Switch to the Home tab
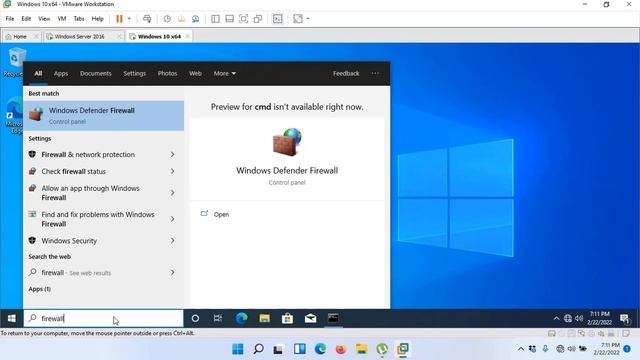 20,36
